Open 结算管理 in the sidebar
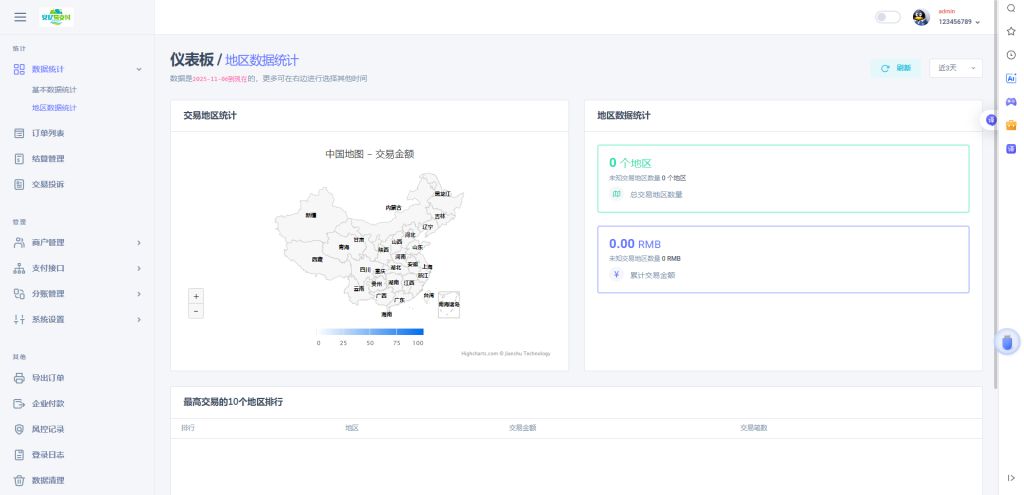 coord(48,159)
